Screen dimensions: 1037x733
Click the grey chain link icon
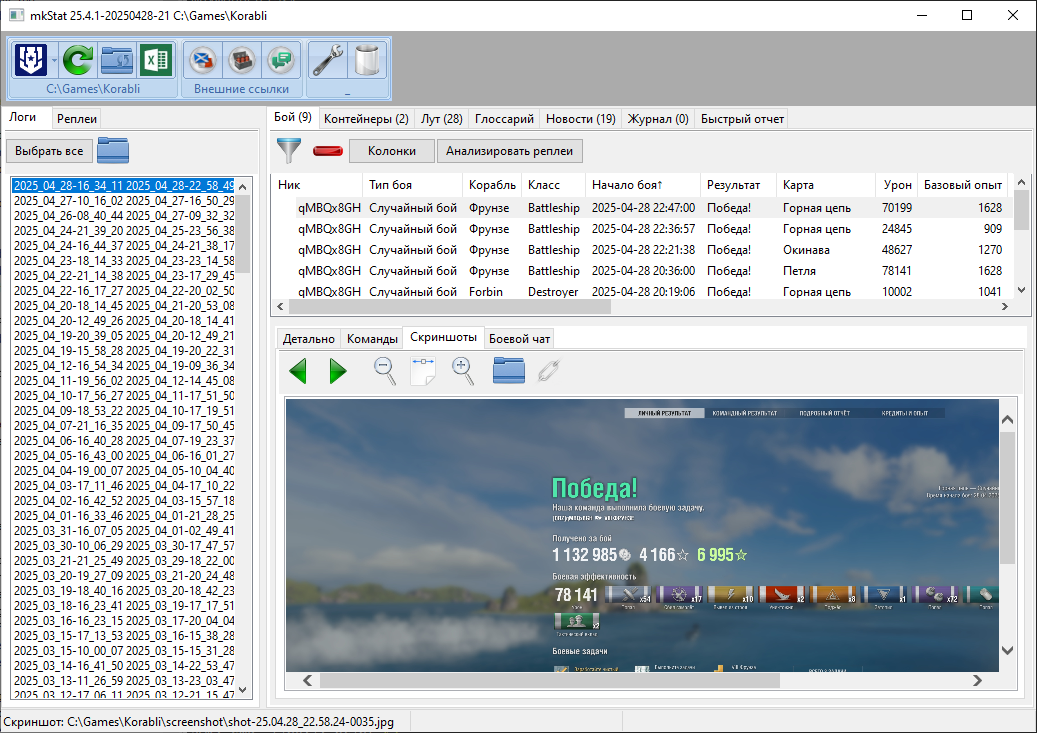548,370
